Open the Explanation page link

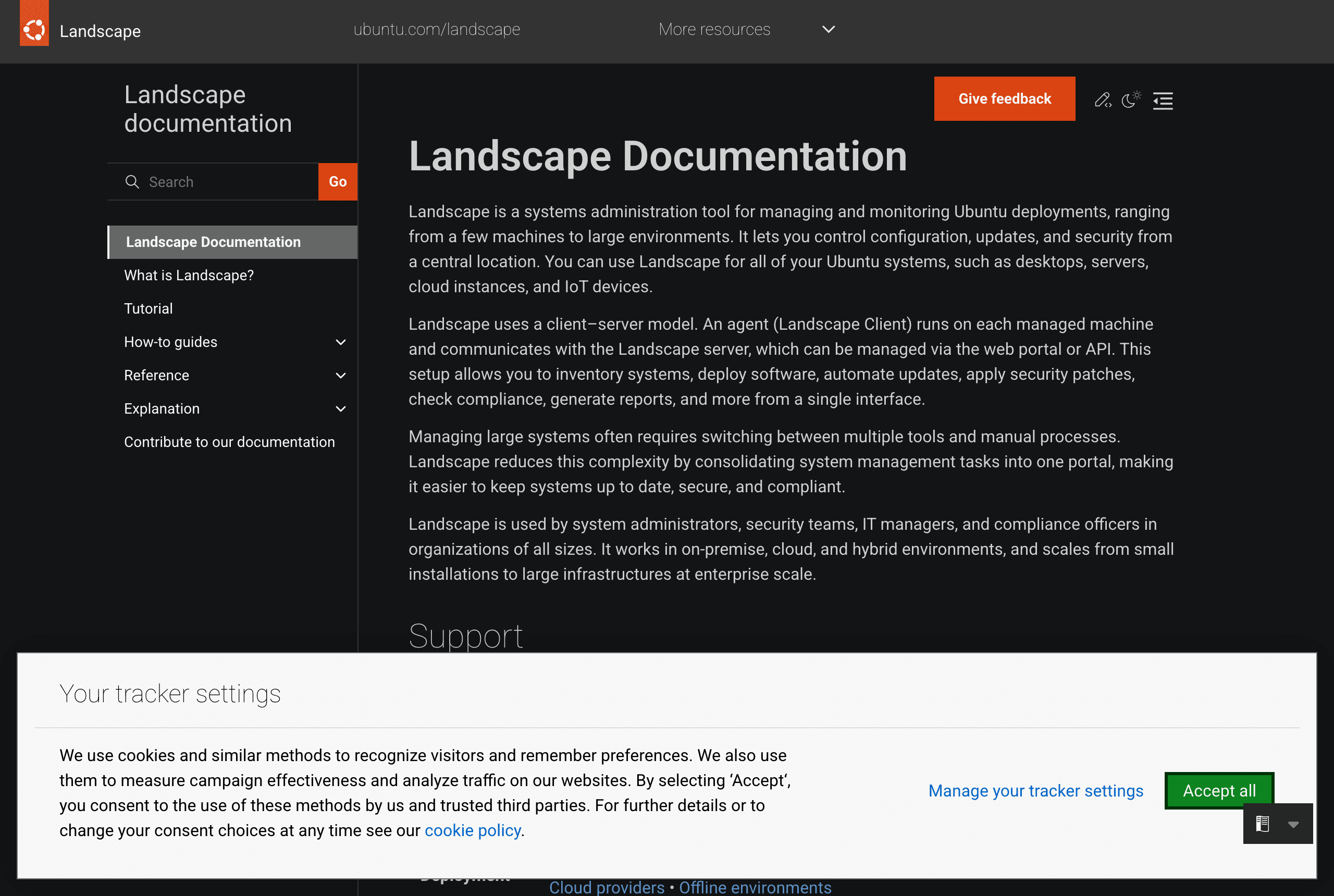[162, 408]
